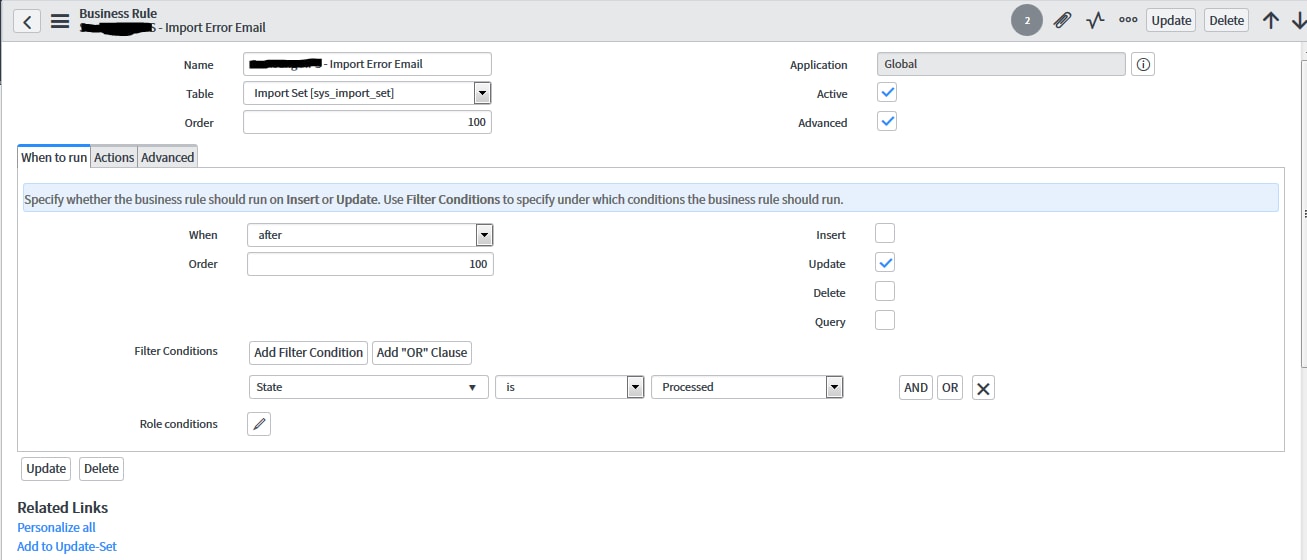This screenshot has height=560, width=1307.
Task: Click the Filter Conditions label
Action: 176,351
